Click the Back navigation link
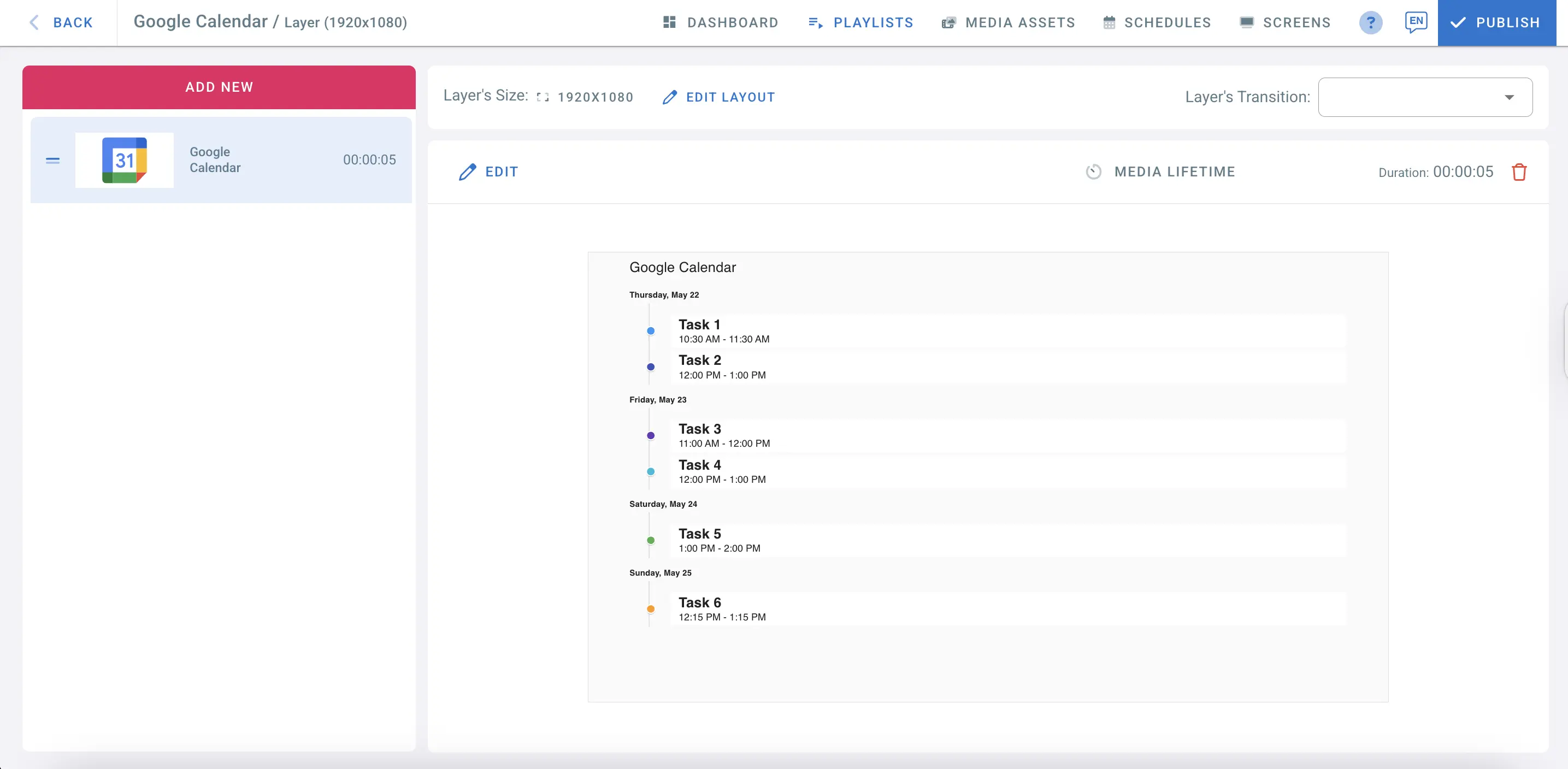 (x=61, y=22)
